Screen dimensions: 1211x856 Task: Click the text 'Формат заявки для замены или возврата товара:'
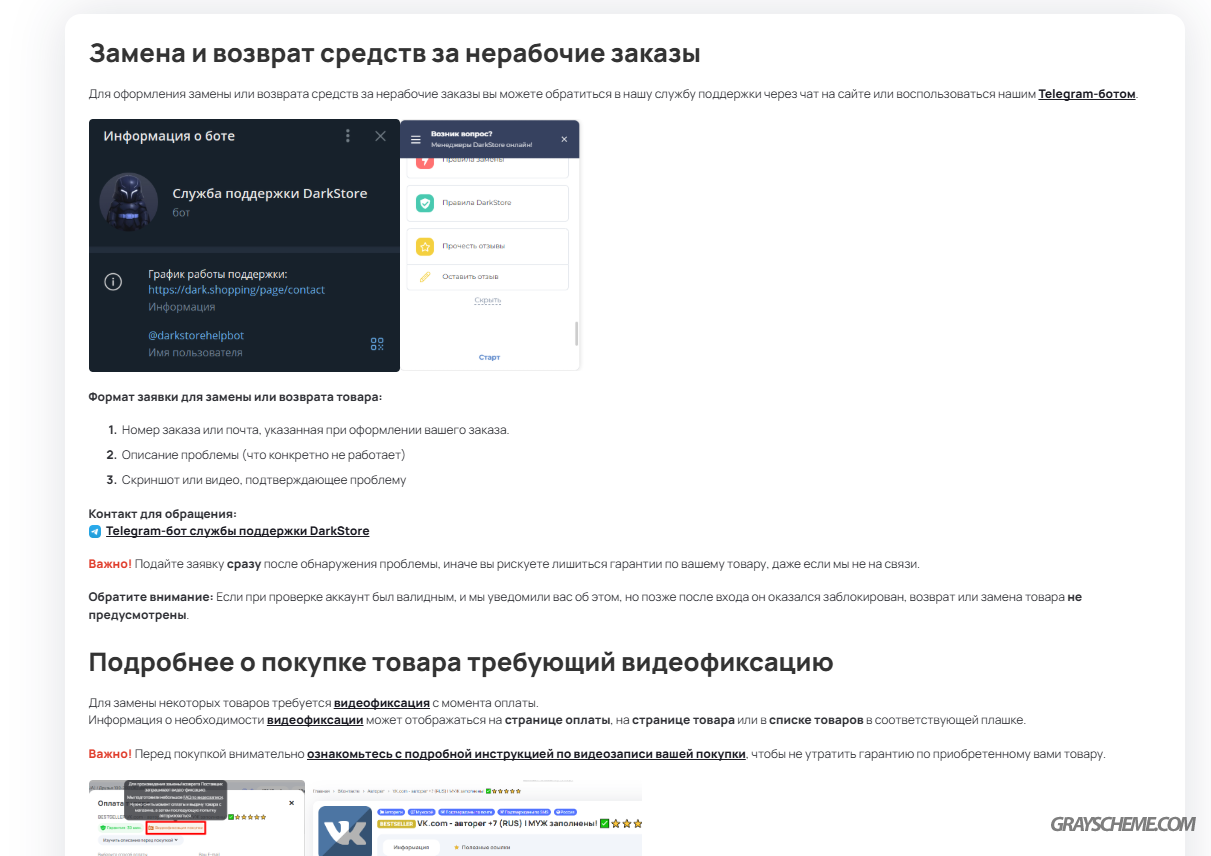point(235,397)
